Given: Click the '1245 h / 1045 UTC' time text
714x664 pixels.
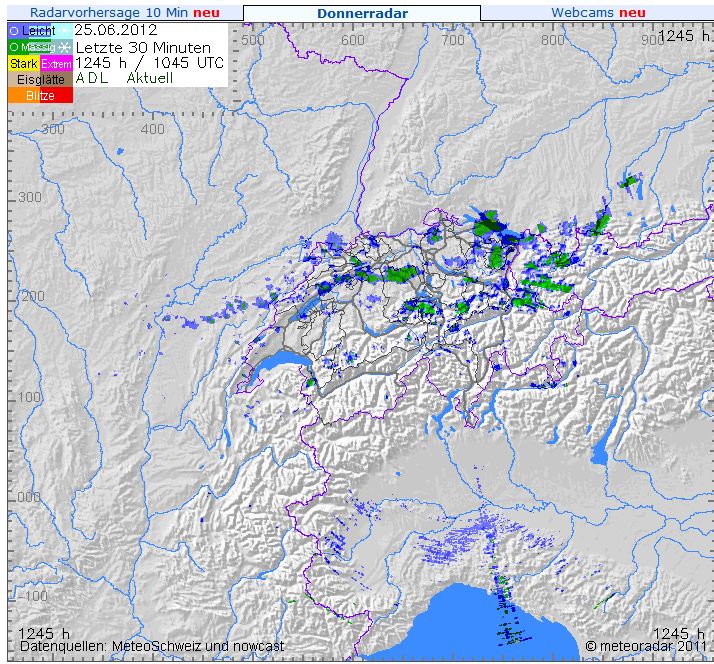Looking at the screenshot, I should (x=149, y=63).
